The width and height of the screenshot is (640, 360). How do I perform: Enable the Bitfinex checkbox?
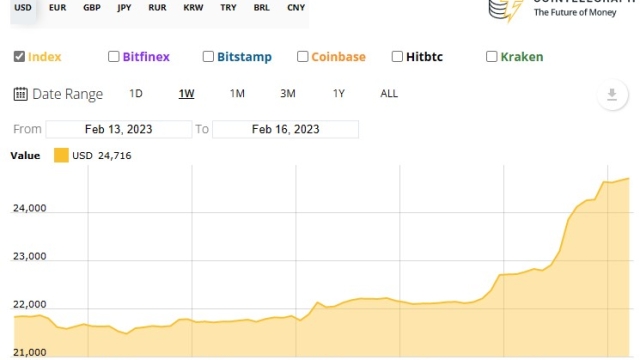tap(113, 56)
